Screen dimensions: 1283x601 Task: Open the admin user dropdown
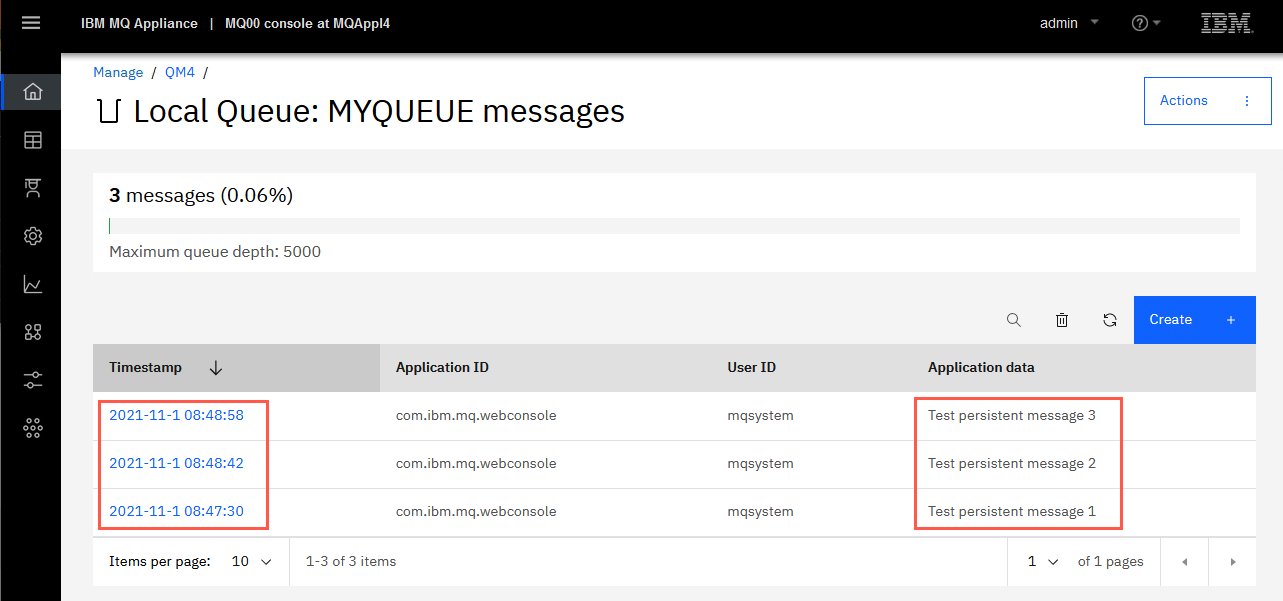point(1069,23)
